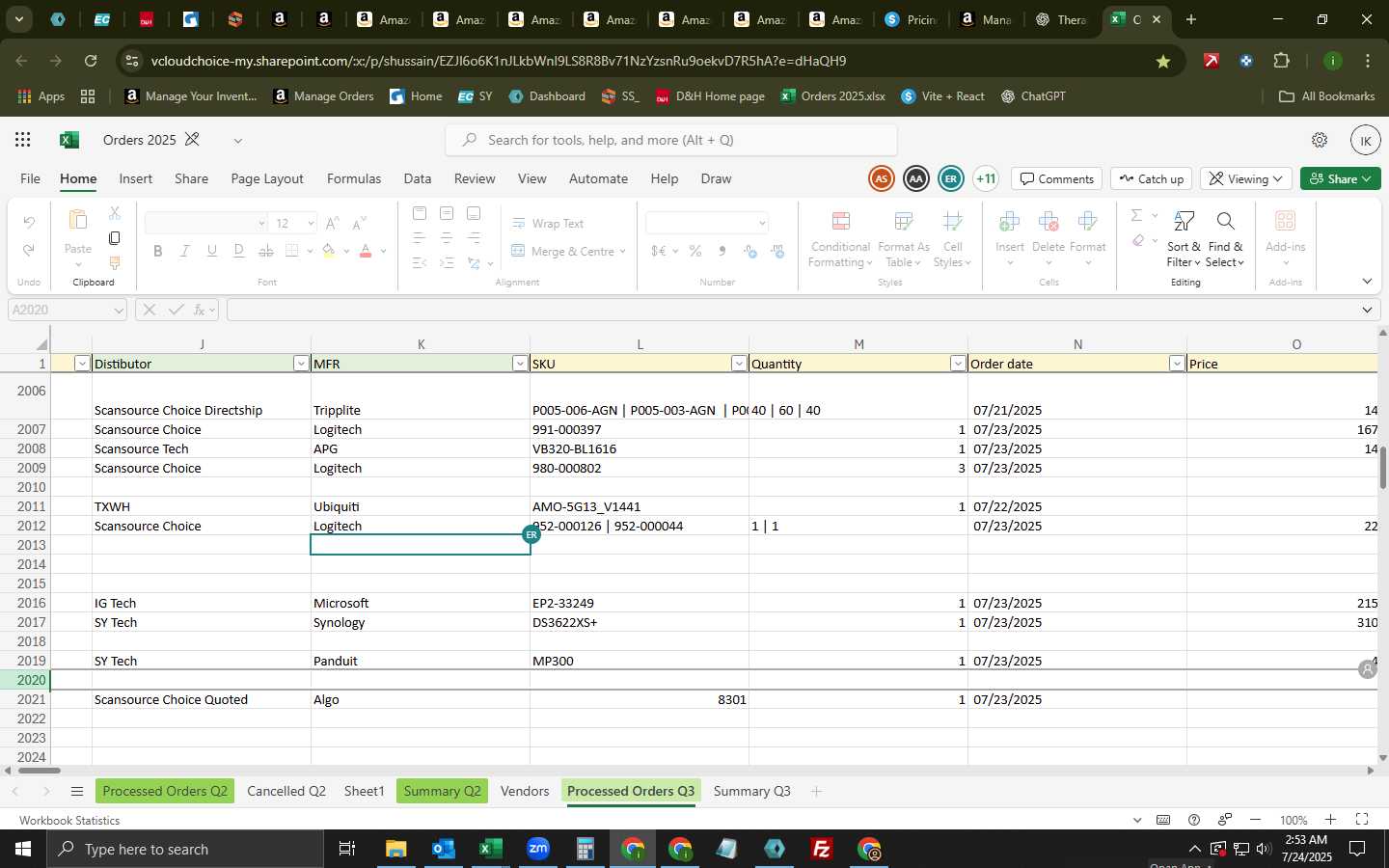The height and width of the screenshot is (868, 1389).
Task: Toggle Wrap Text
Action: (x=548, y=223)
